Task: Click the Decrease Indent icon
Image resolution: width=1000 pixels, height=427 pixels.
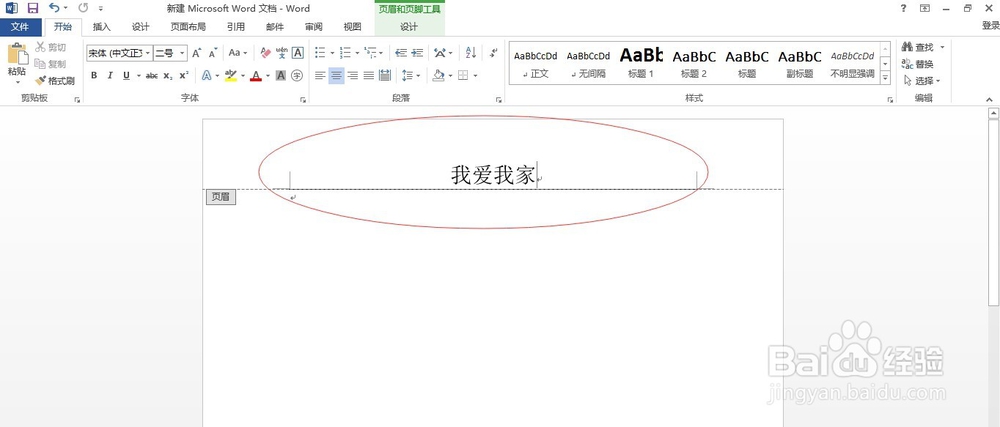Action: point(401,53)
